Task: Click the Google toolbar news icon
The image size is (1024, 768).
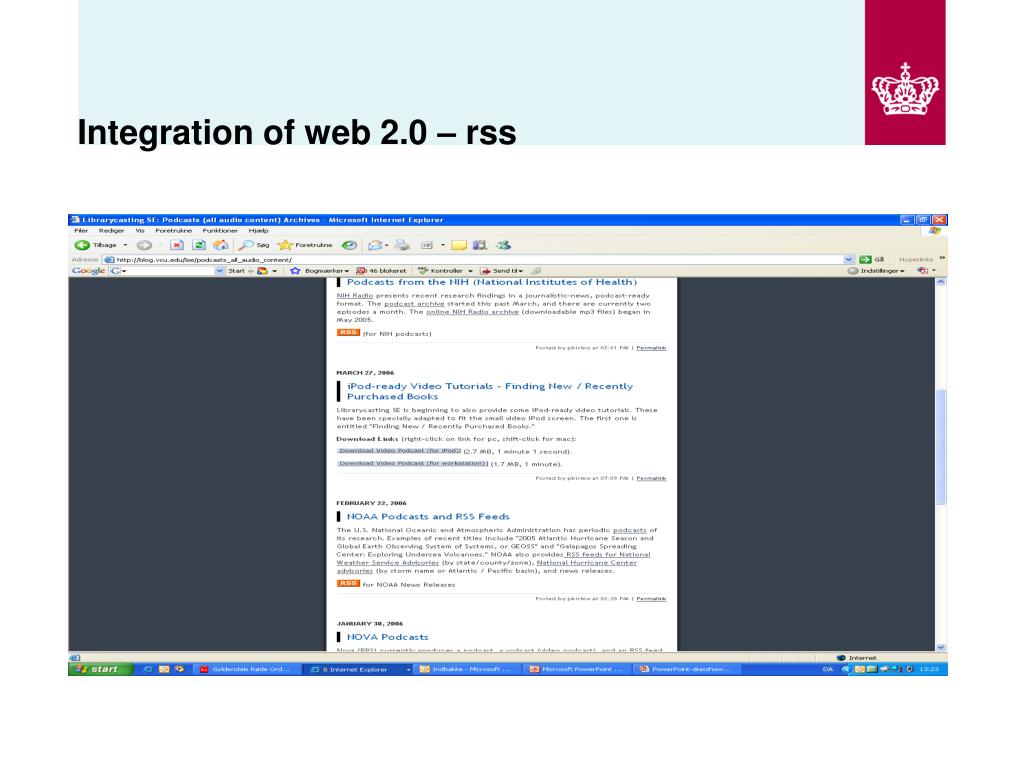Action: coord(263,271)
